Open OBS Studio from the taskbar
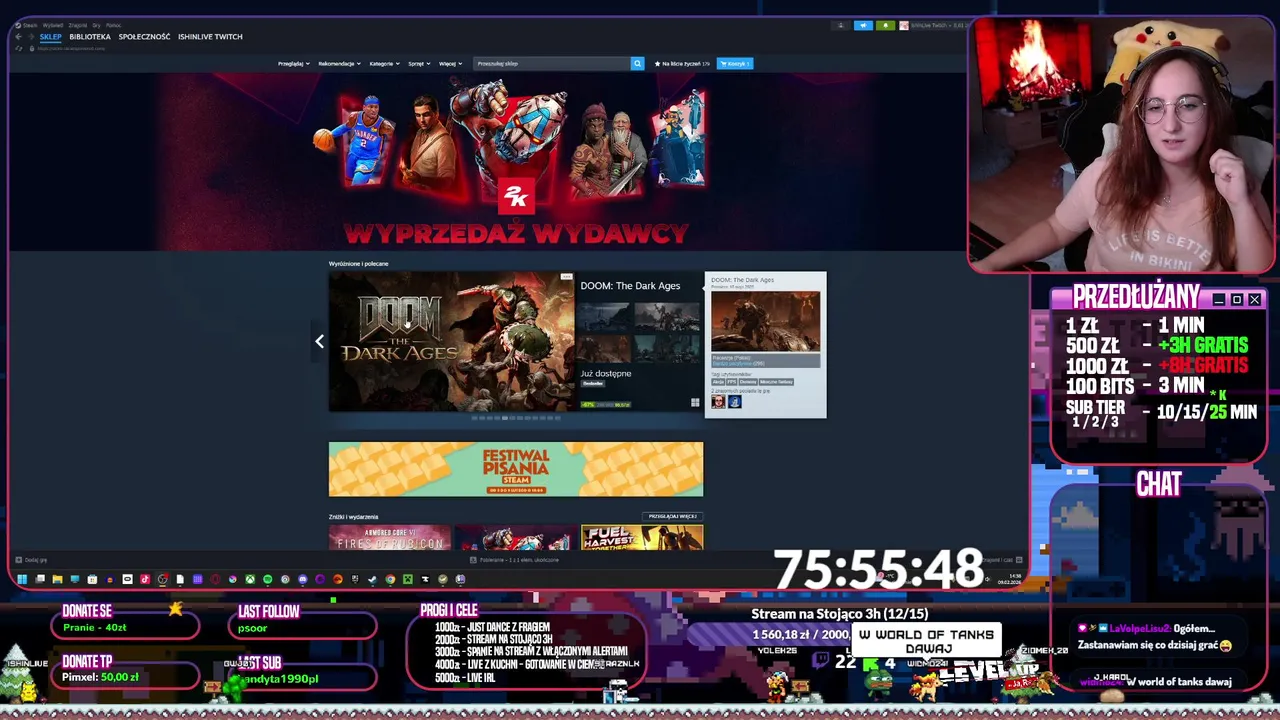This screenshot has height=720, width=1280. pyautogui.click(x=162, y=579)
